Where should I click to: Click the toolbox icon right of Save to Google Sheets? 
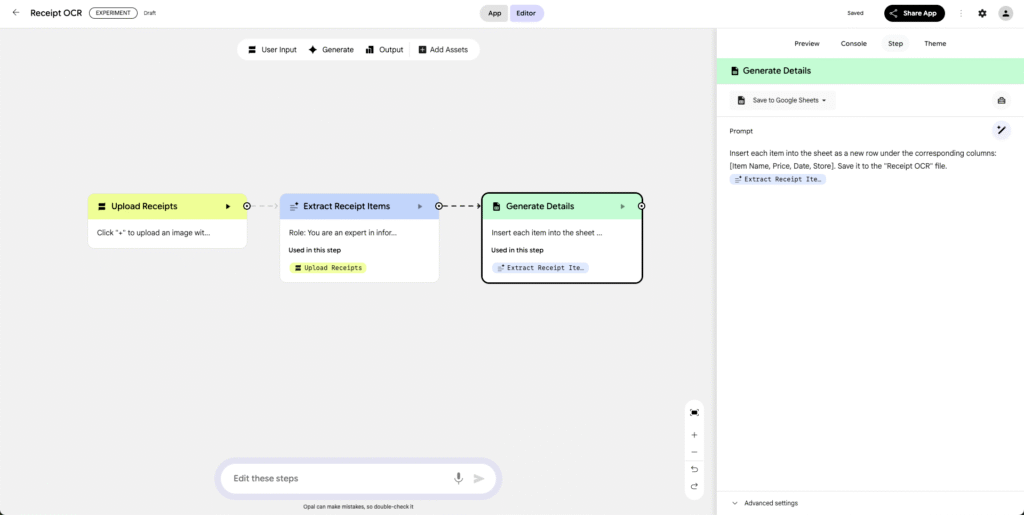point(1000,100)
